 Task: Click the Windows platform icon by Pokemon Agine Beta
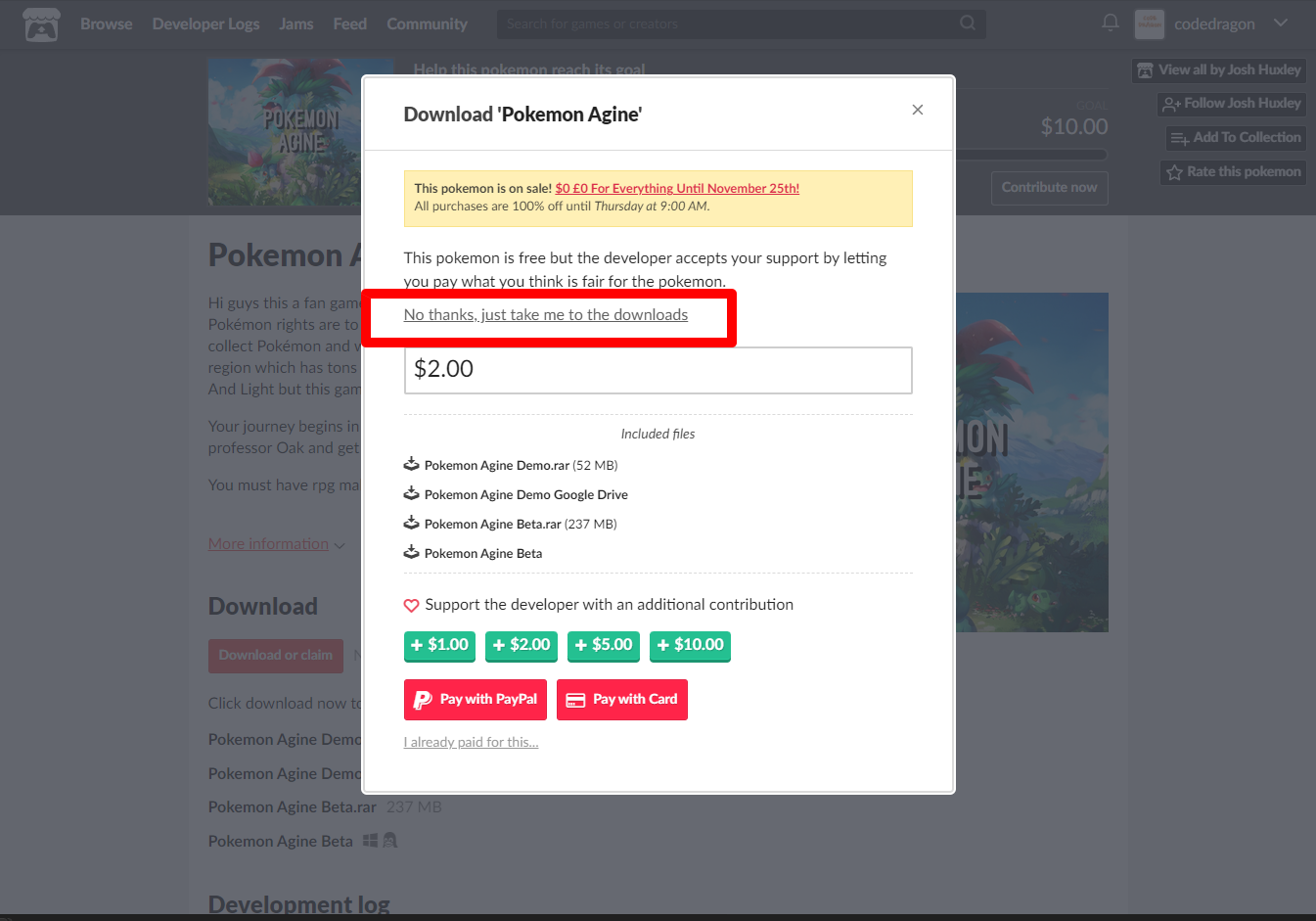pyautogui.click(x=370, y=840)
